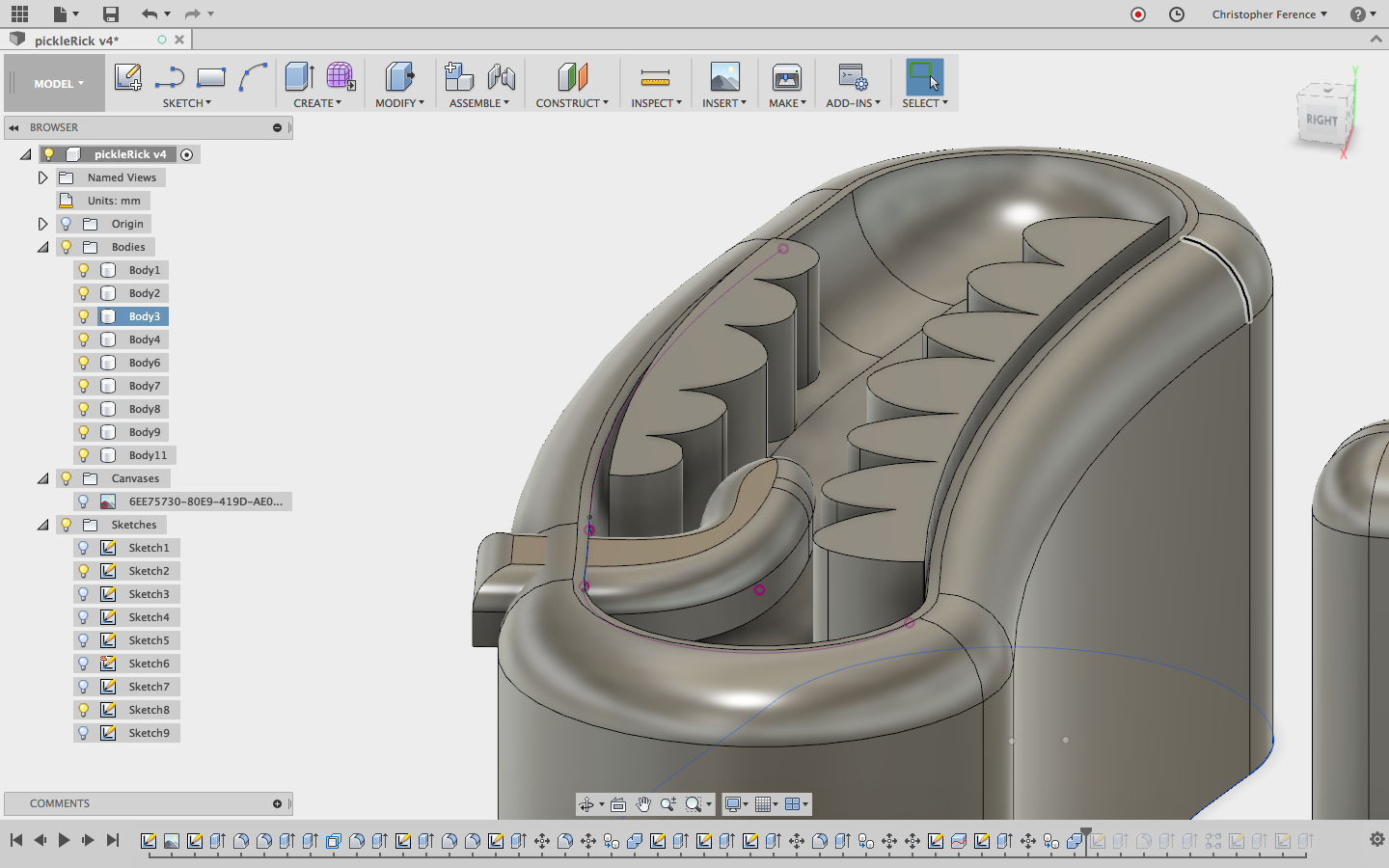Click the Create Sketch icon
The image size is (1389, 868).
(x=127, y=77)
